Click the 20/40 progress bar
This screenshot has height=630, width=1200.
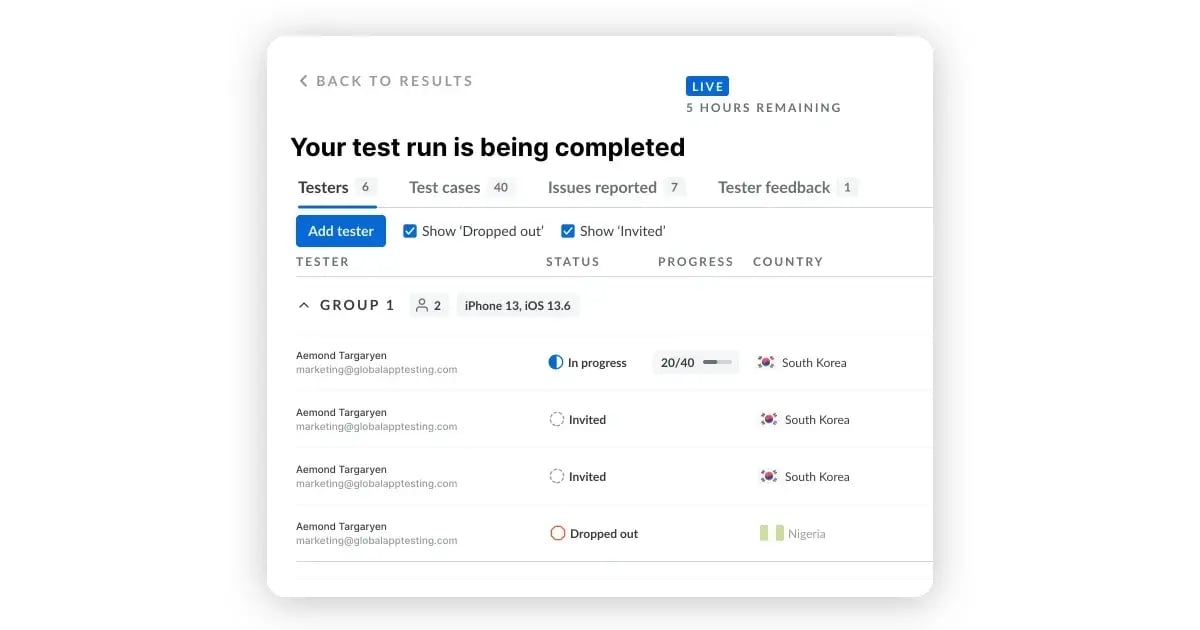coord(695,362)
